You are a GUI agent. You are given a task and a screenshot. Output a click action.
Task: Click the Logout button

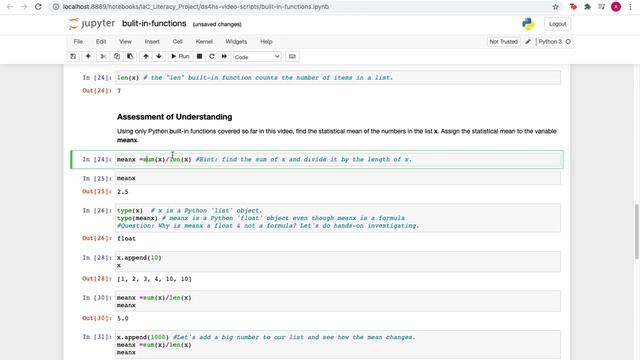(x=558, y=24)
